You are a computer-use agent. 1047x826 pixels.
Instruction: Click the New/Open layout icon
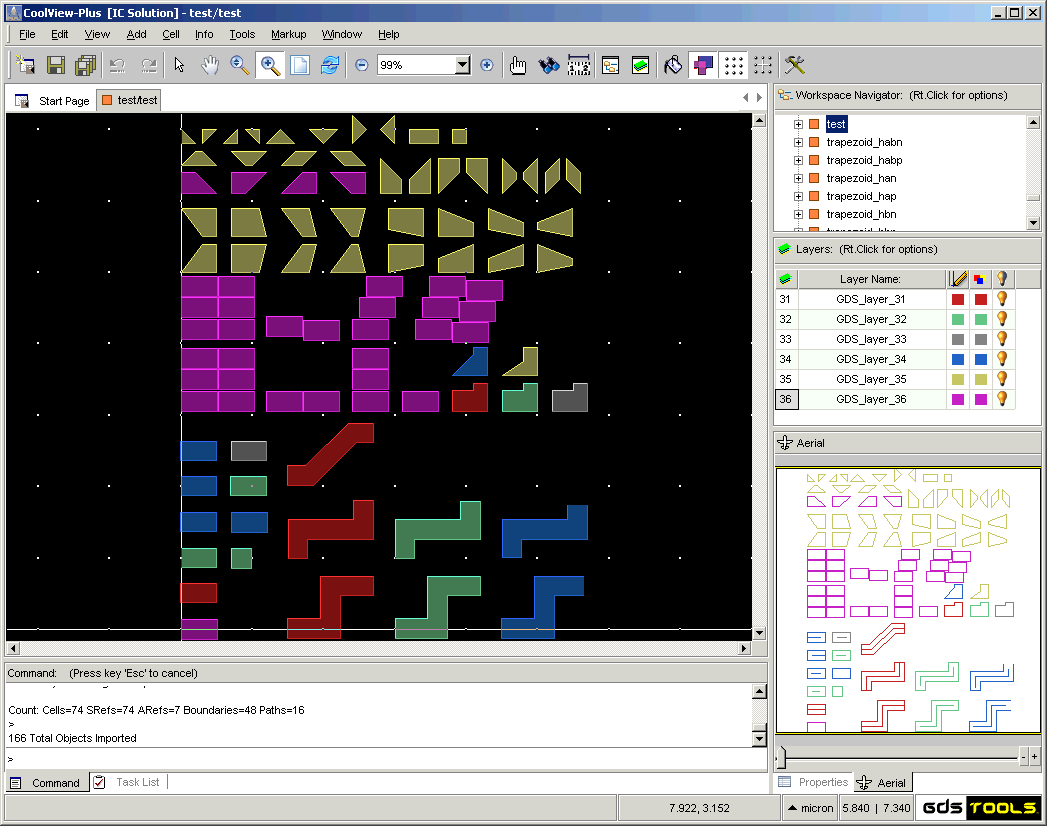click(x=25, y=65)
